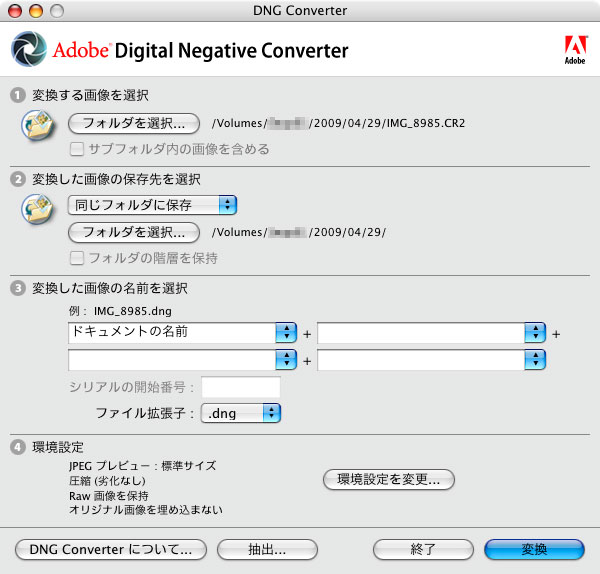Click the source path ending IMG_8985.CR2
This screenshot has width=600, height=574.
pos(338,123)
